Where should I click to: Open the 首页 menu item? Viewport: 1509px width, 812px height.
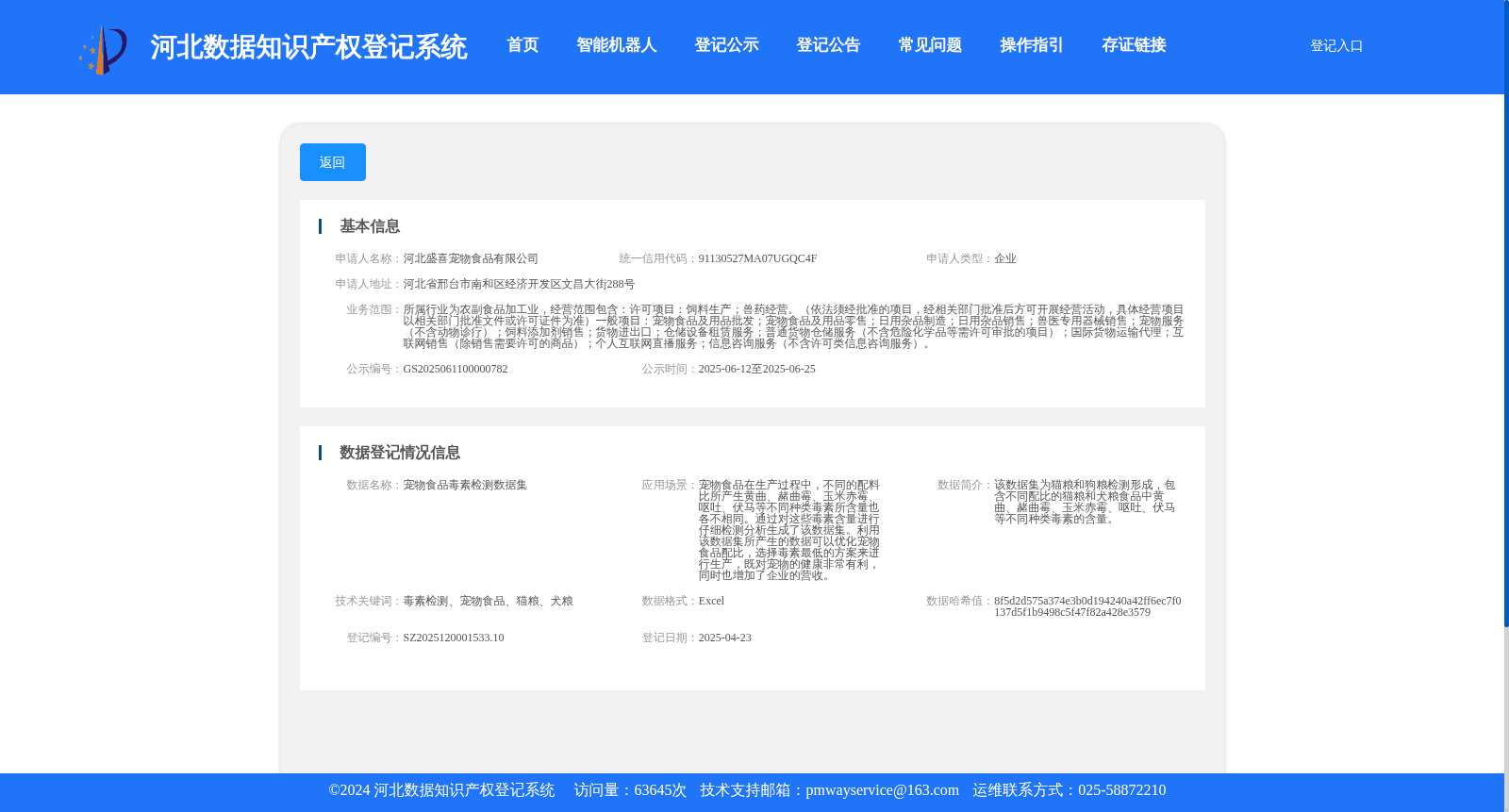tap(522, 45)
